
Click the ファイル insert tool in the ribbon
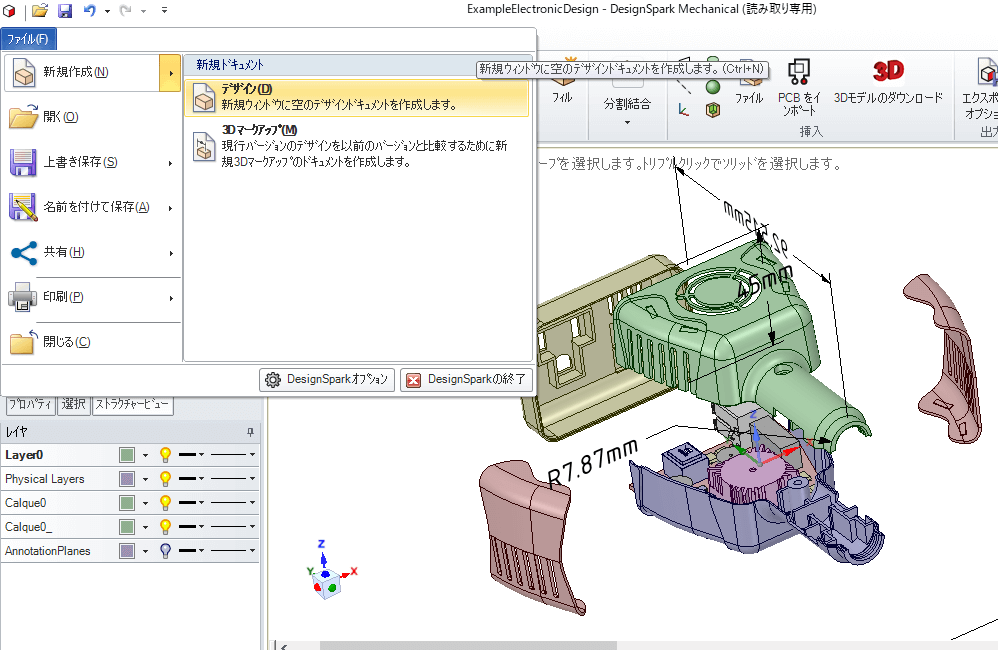point(749,83)
